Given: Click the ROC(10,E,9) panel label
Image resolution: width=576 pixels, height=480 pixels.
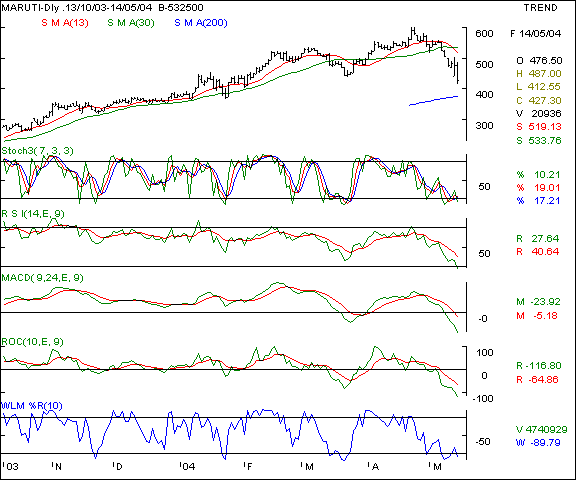Looking at the screenshot, I should [x=32, y=342].
